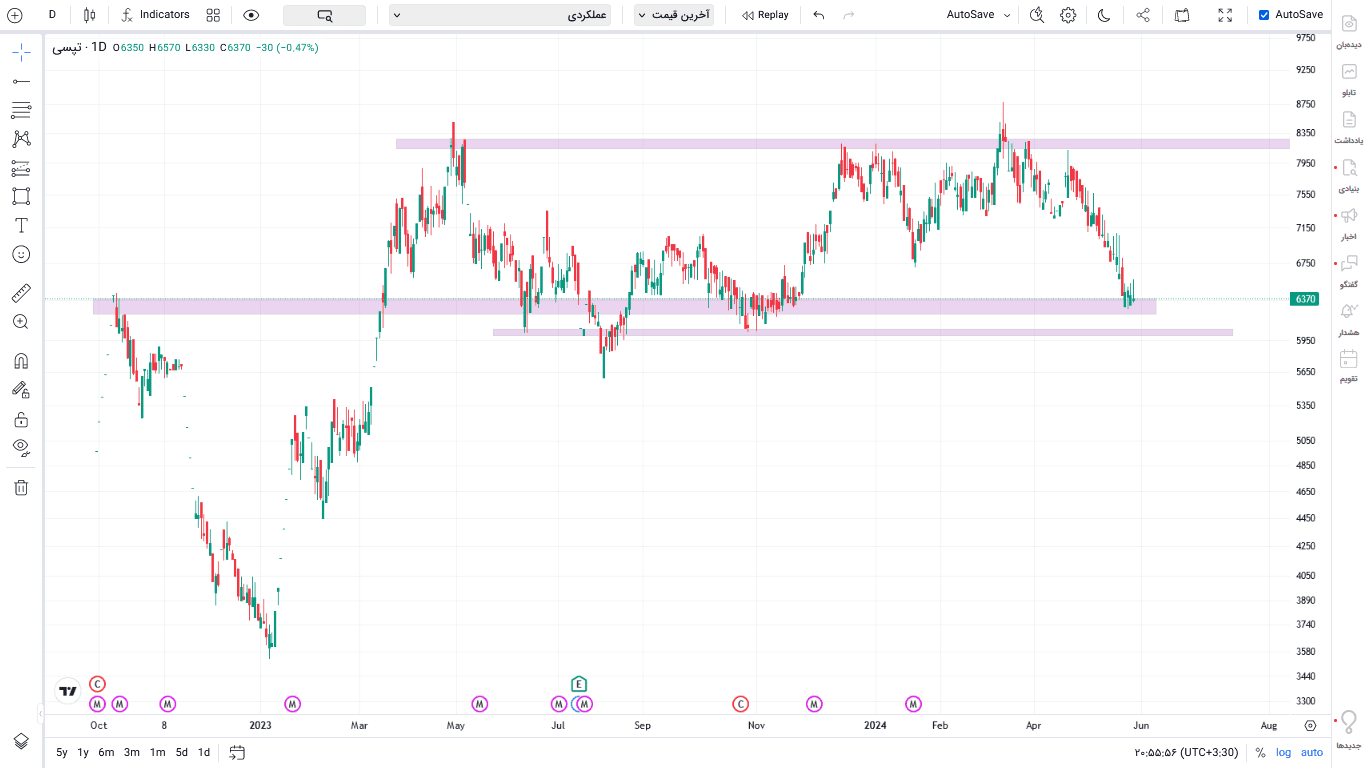1366x768 pixels.
Task: Open the candlestick chart style menu
Action: pyautogui.click(x=90, y=15)
